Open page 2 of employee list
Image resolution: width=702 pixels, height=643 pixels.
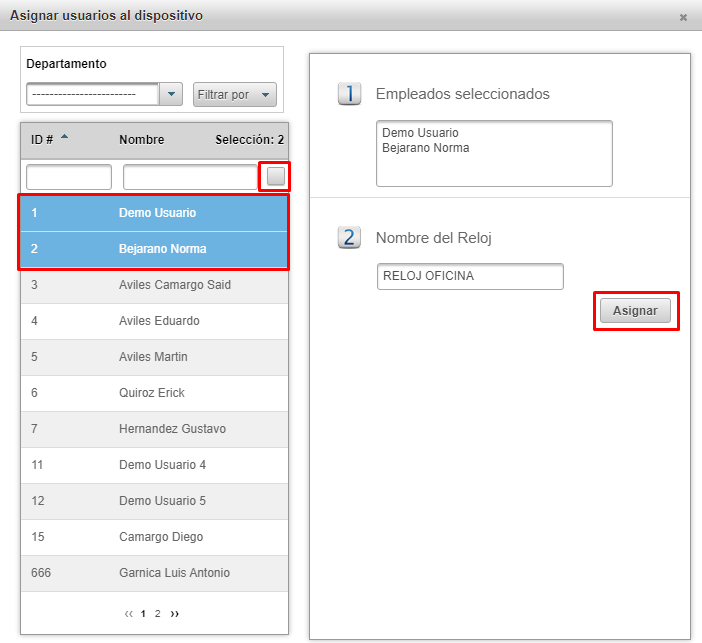[157, 613]
